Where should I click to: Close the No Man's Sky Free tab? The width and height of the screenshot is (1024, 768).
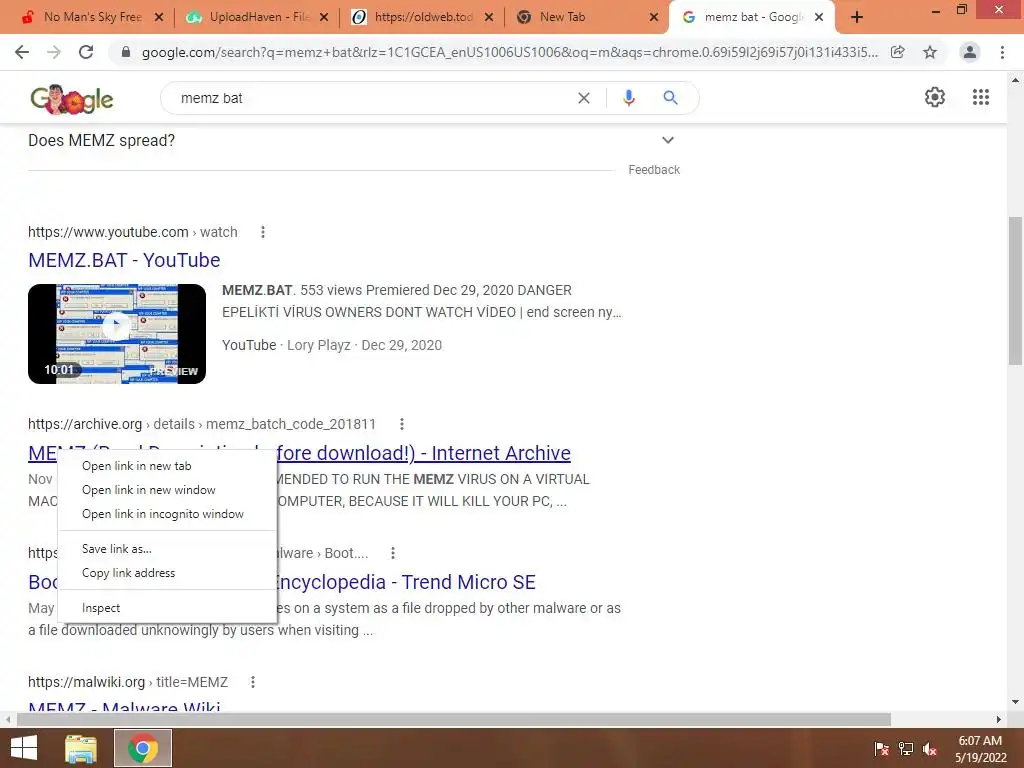pos(159,18)
